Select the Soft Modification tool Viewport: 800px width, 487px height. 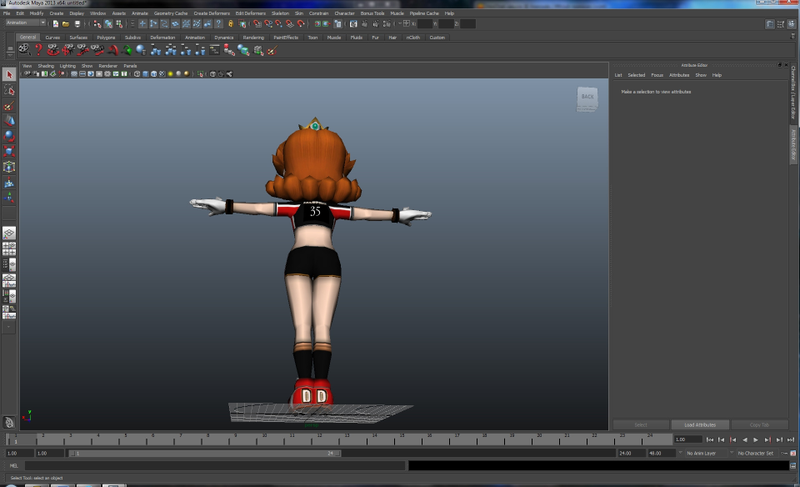pyautogui.click(x=9, y=182)
